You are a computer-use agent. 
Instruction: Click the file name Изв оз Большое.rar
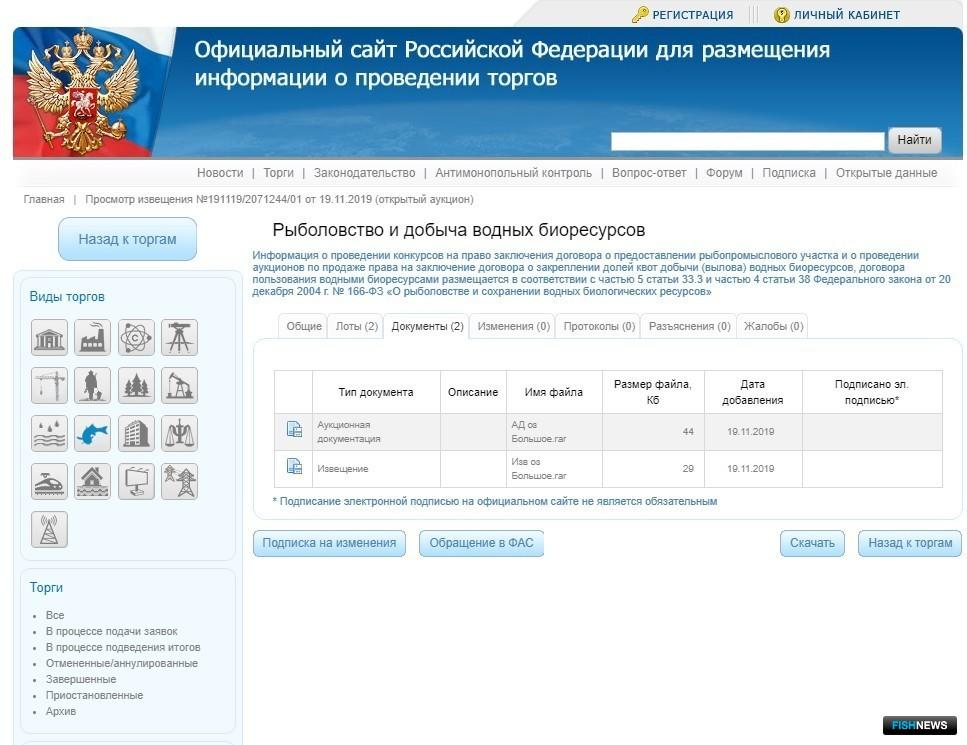pos(538,469)
